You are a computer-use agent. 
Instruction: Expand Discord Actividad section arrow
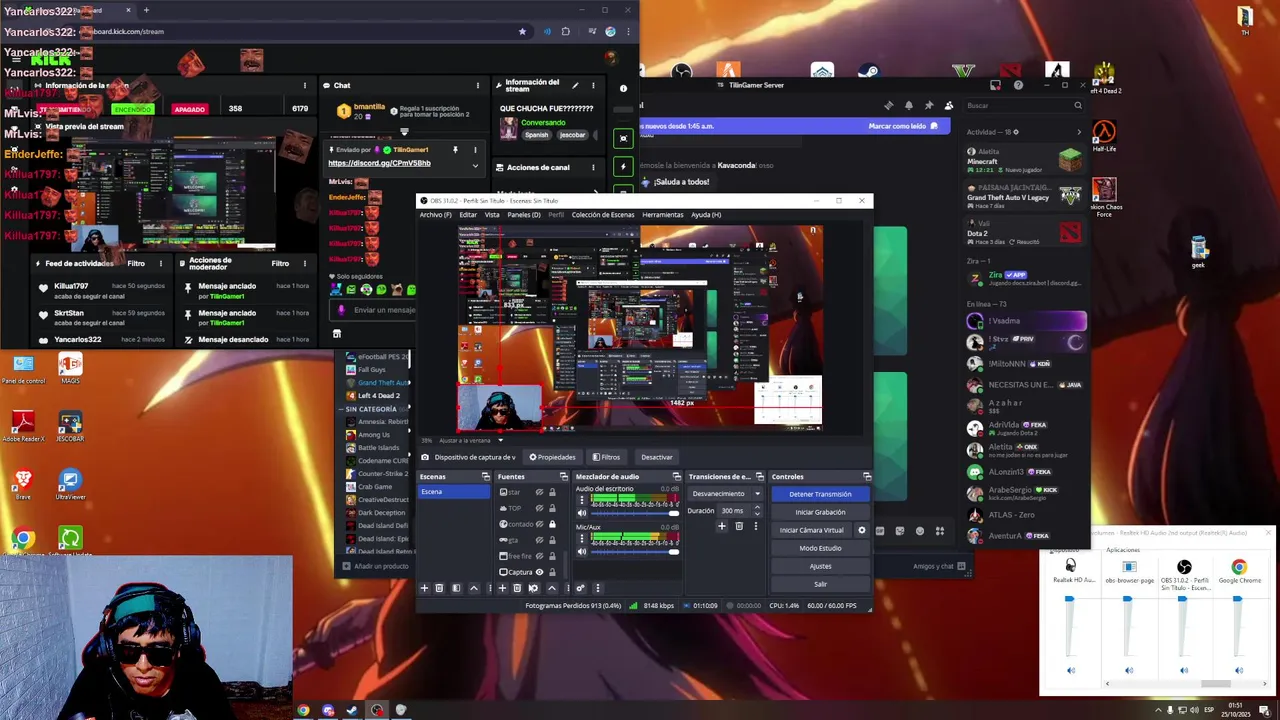tap(1078, 132)
